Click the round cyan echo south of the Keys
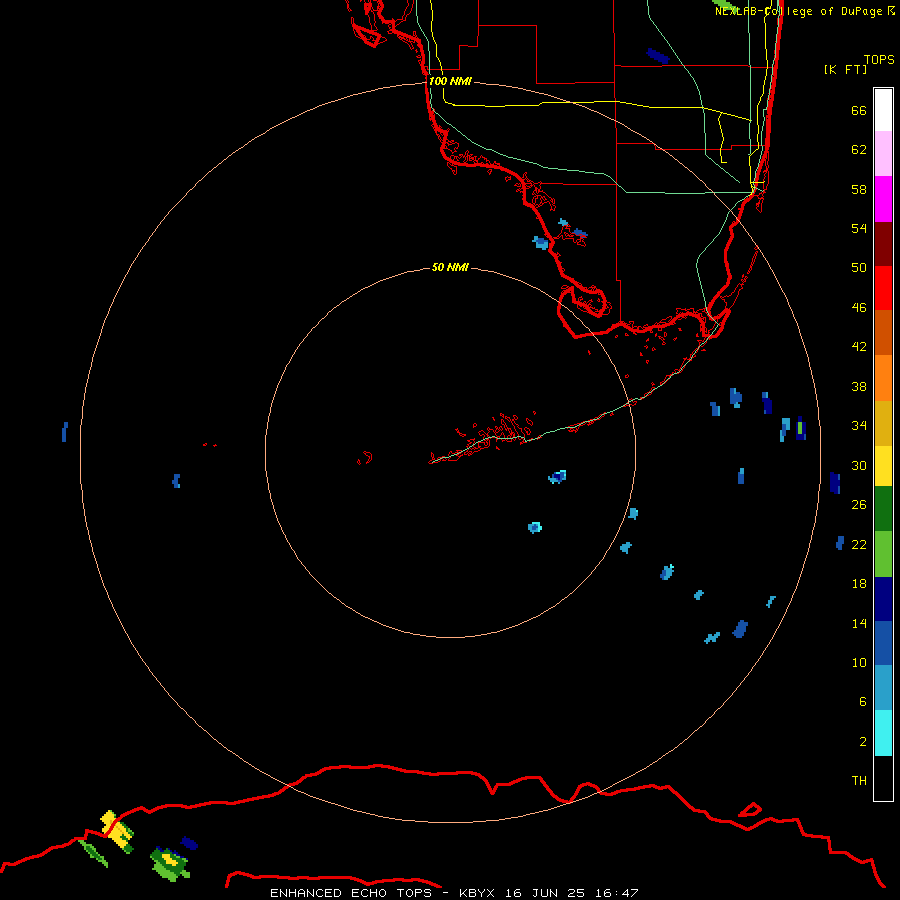The height and width of the screenshot is (900, 900). [x=535, y=527]
